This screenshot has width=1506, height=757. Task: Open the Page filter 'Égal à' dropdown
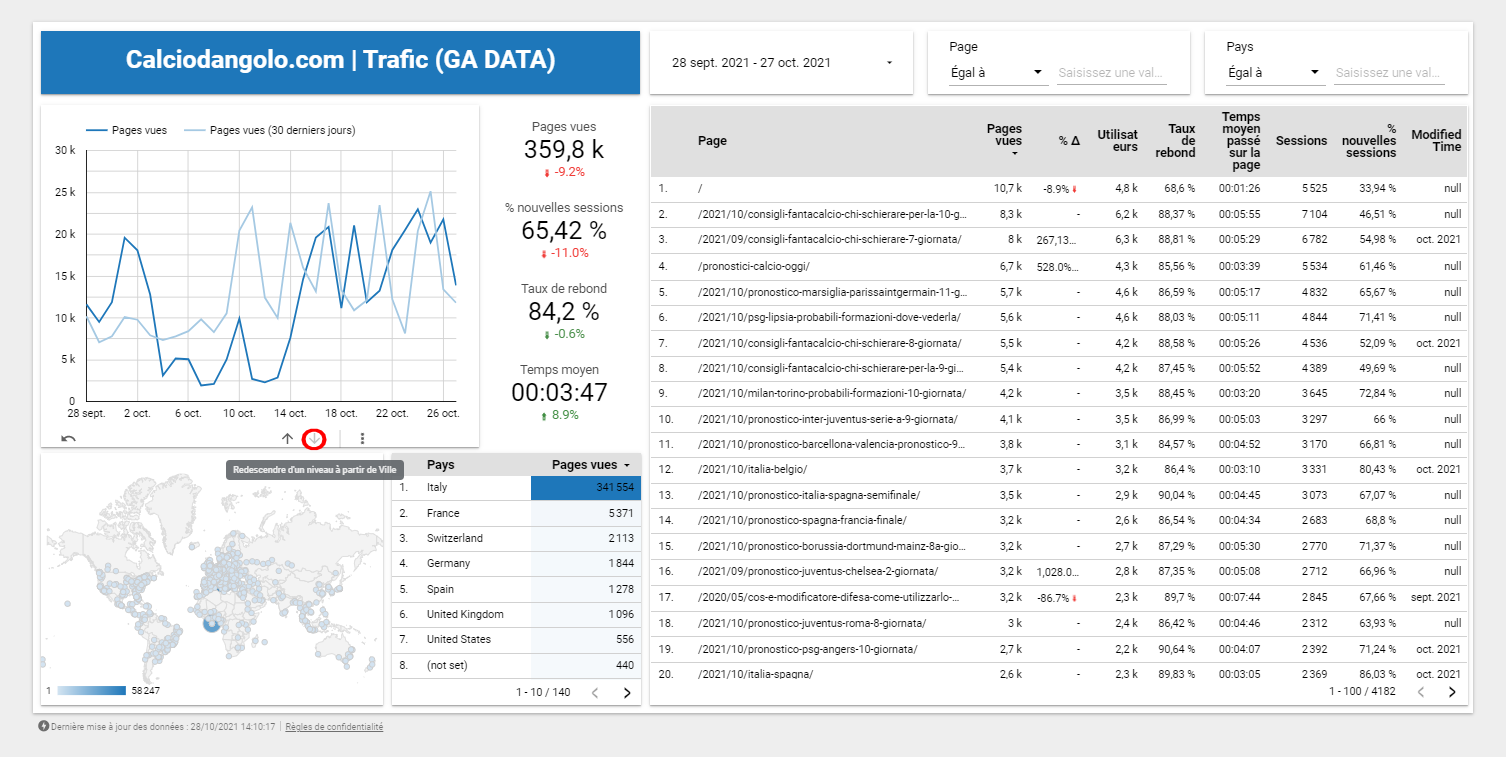pos(996,72)
